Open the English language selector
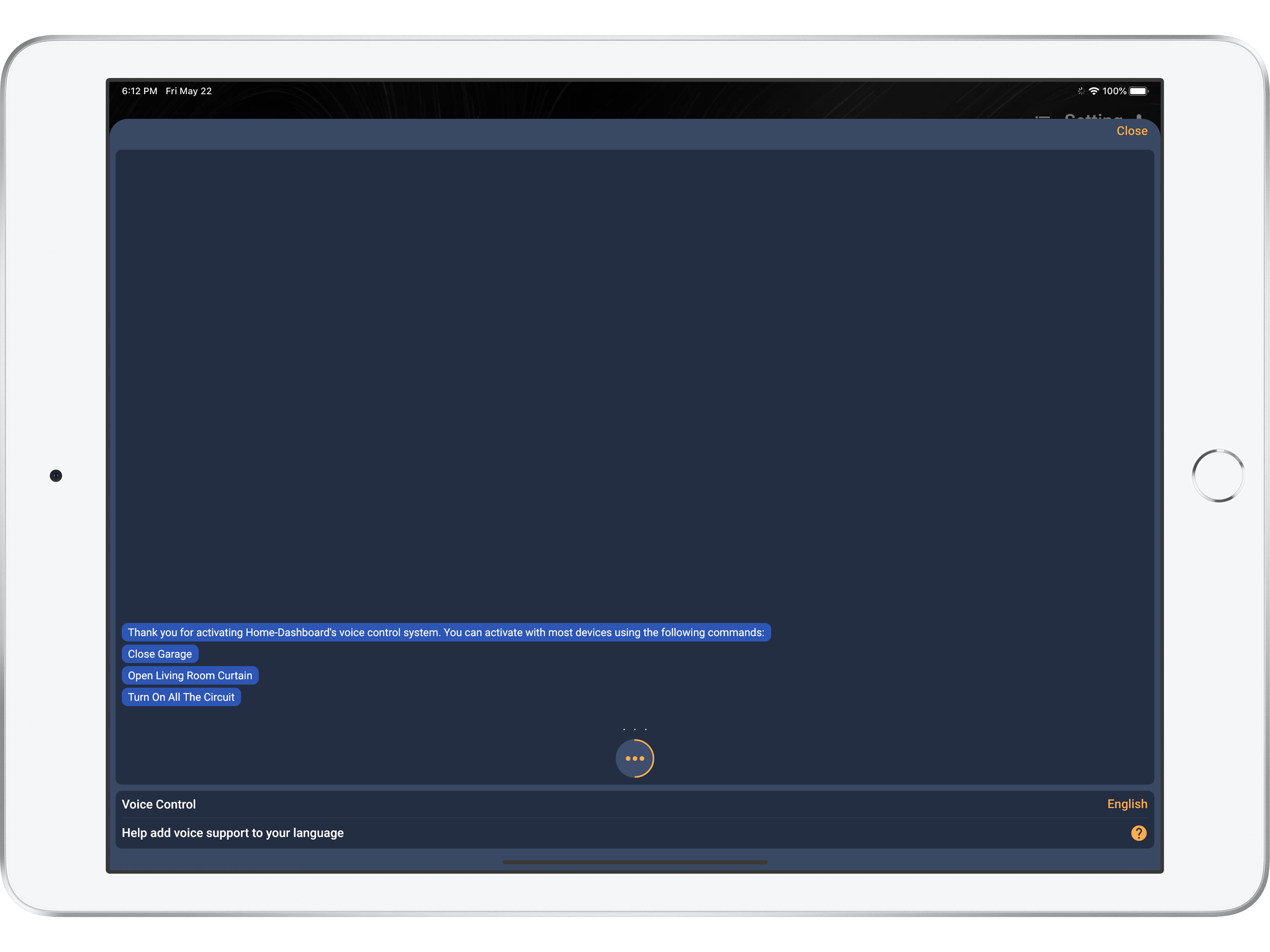Screen dimensions: 1270x952 [x=1127, y=804]
